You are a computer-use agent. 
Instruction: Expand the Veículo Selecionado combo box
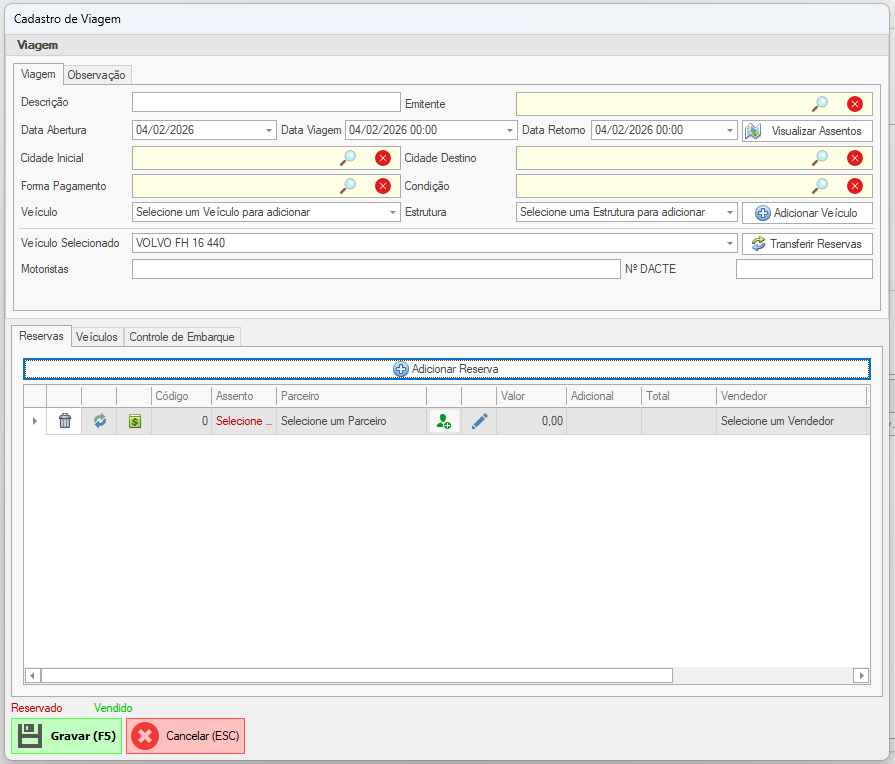point(729,243)
